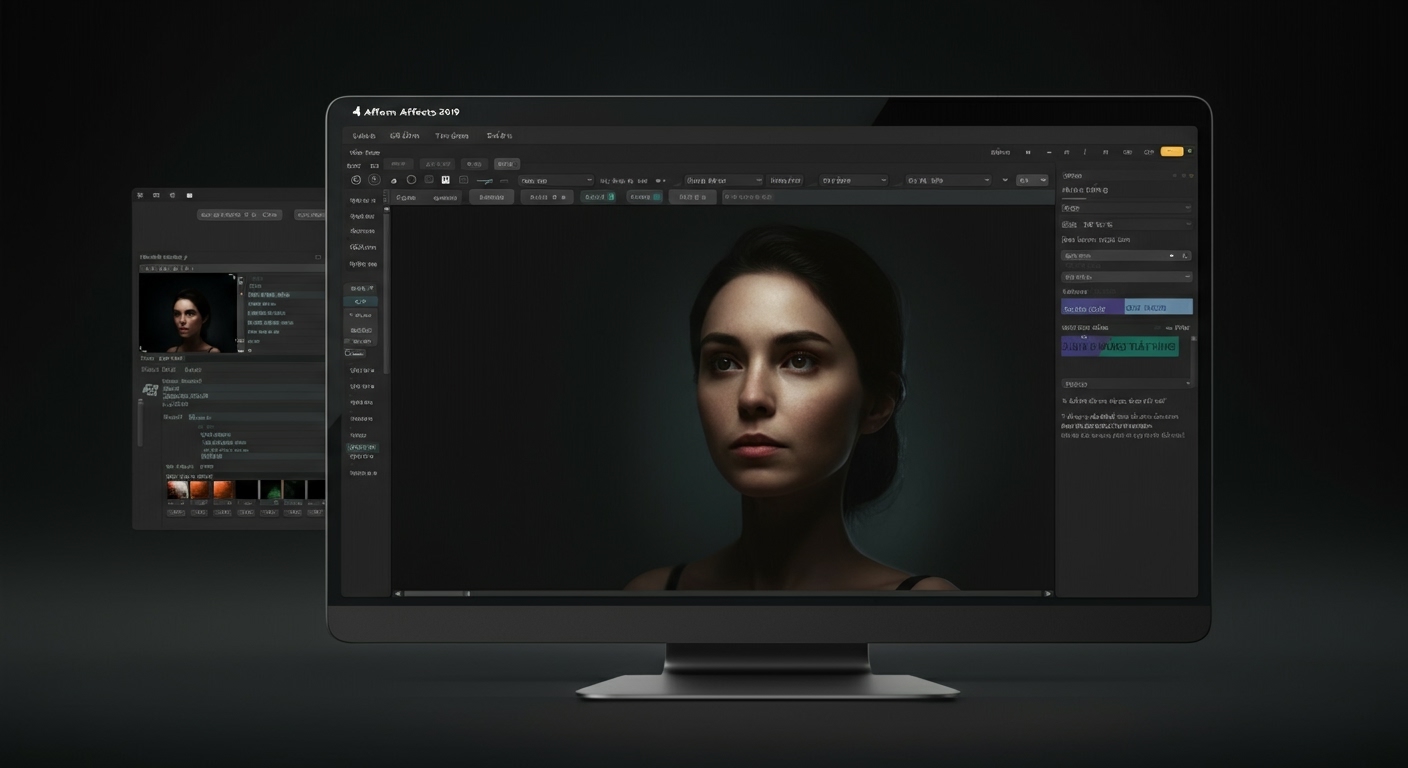Open the first menu in the menu bar

pos(364,135)
